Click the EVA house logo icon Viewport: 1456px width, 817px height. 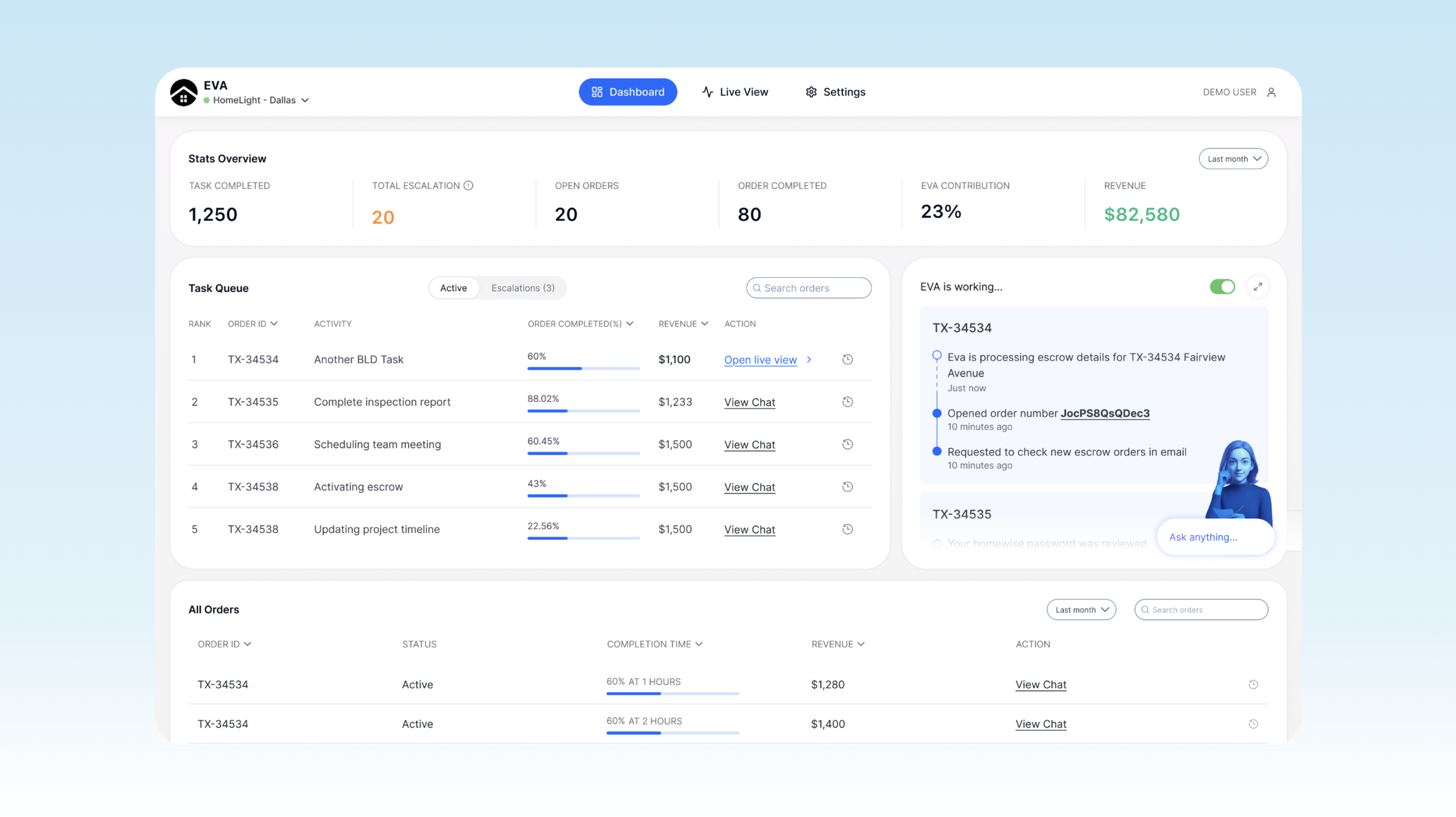pos(183,93)
